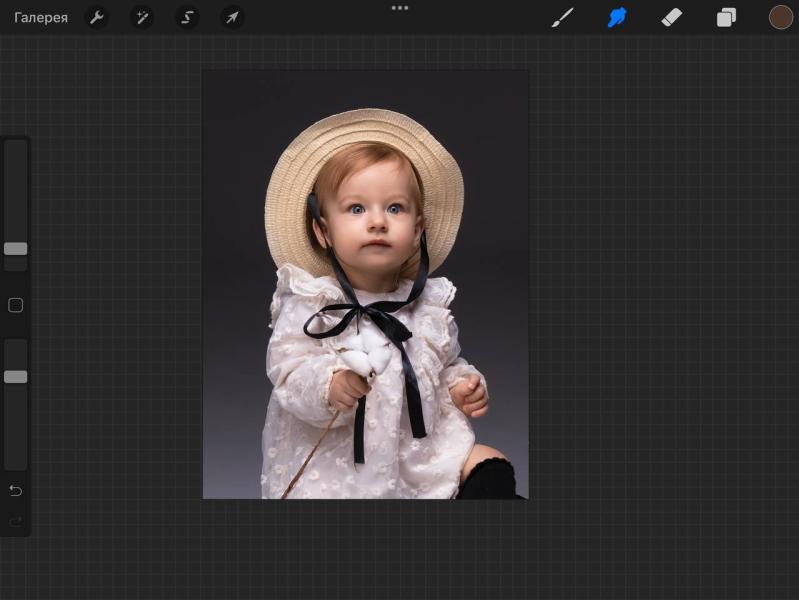Activate the Transform arrow tool
The width and height of the screenshot is (799, 600).
tap(232, 18)
